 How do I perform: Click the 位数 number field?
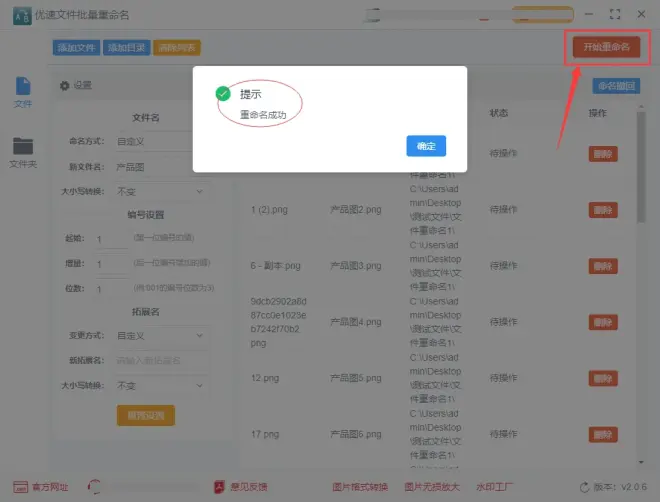111,289
